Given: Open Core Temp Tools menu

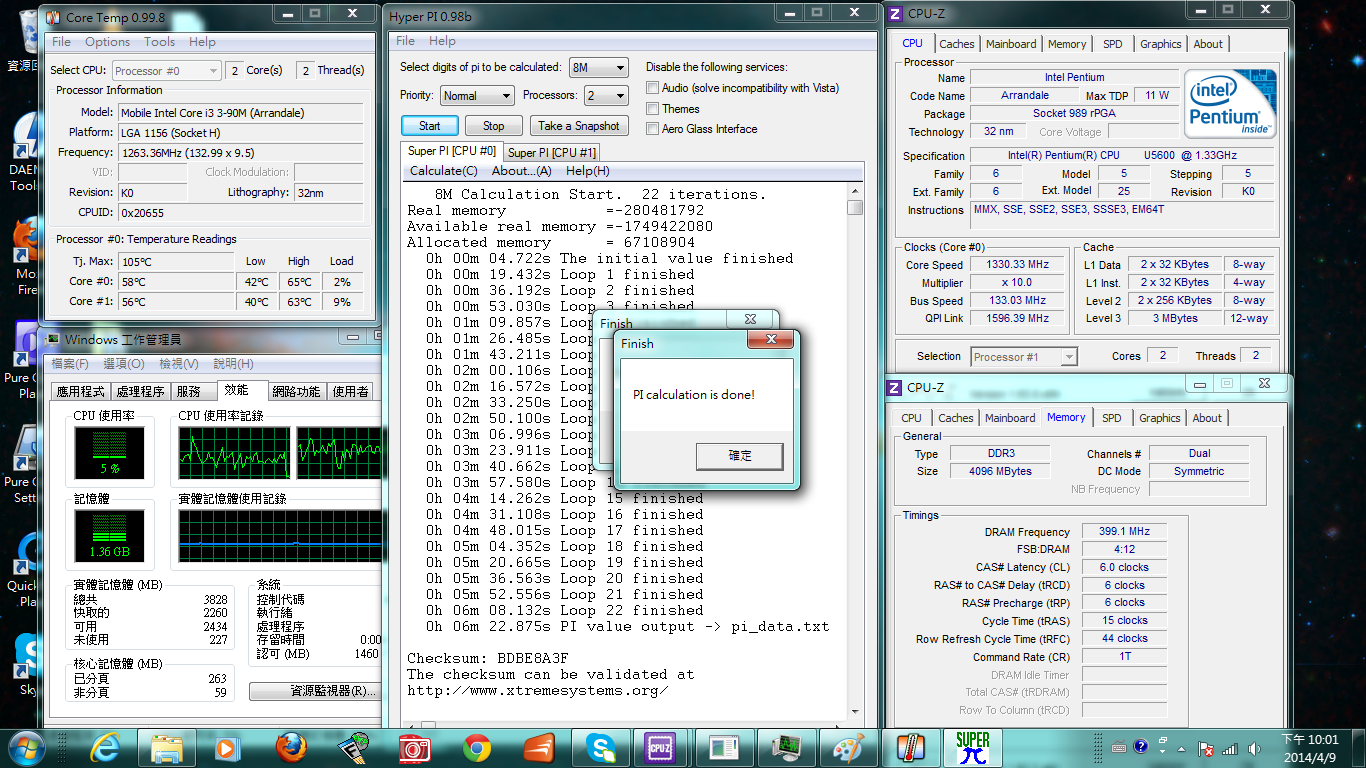Looking at the screenshot, I should click(159, 42).
